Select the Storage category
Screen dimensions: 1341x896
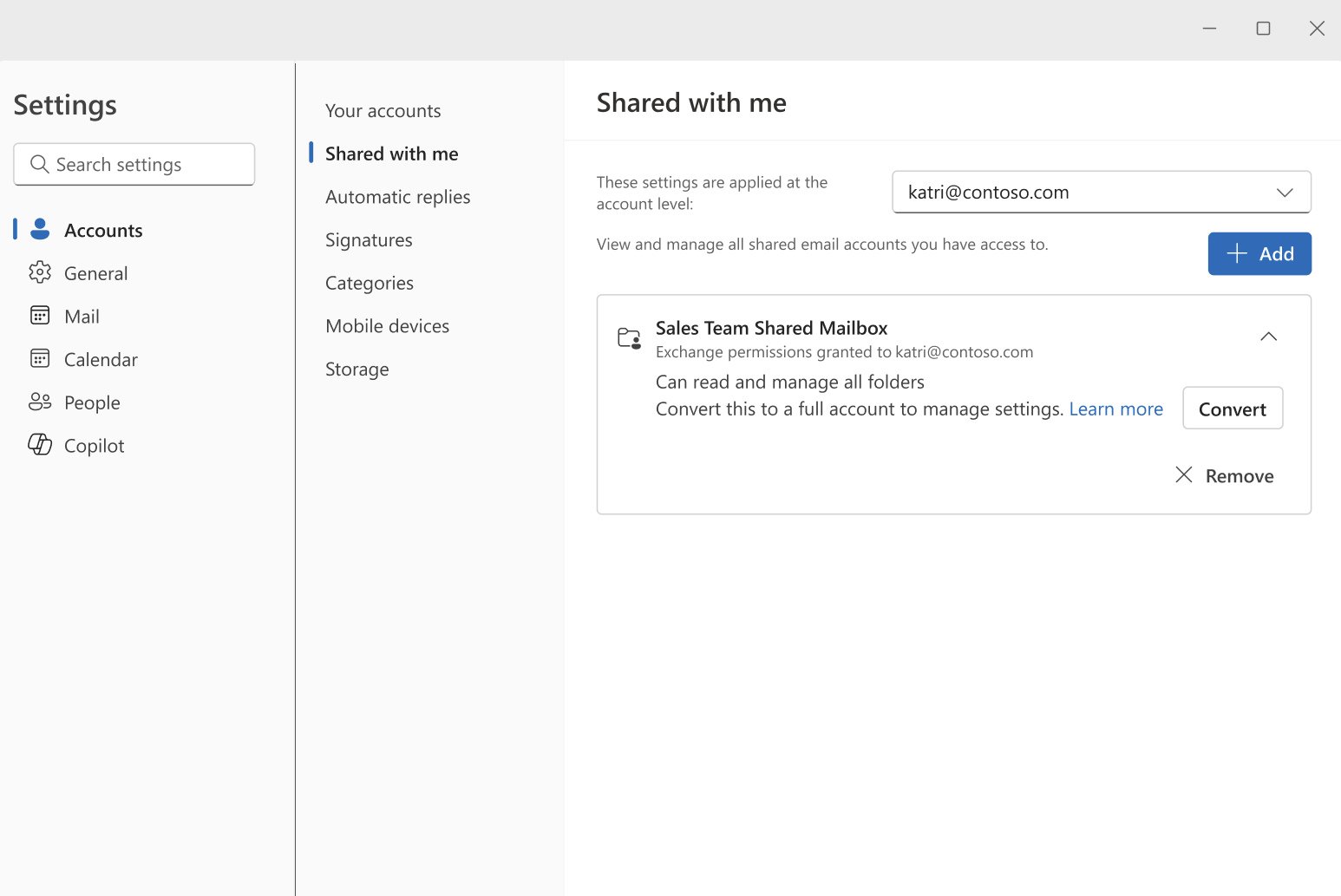357,369
